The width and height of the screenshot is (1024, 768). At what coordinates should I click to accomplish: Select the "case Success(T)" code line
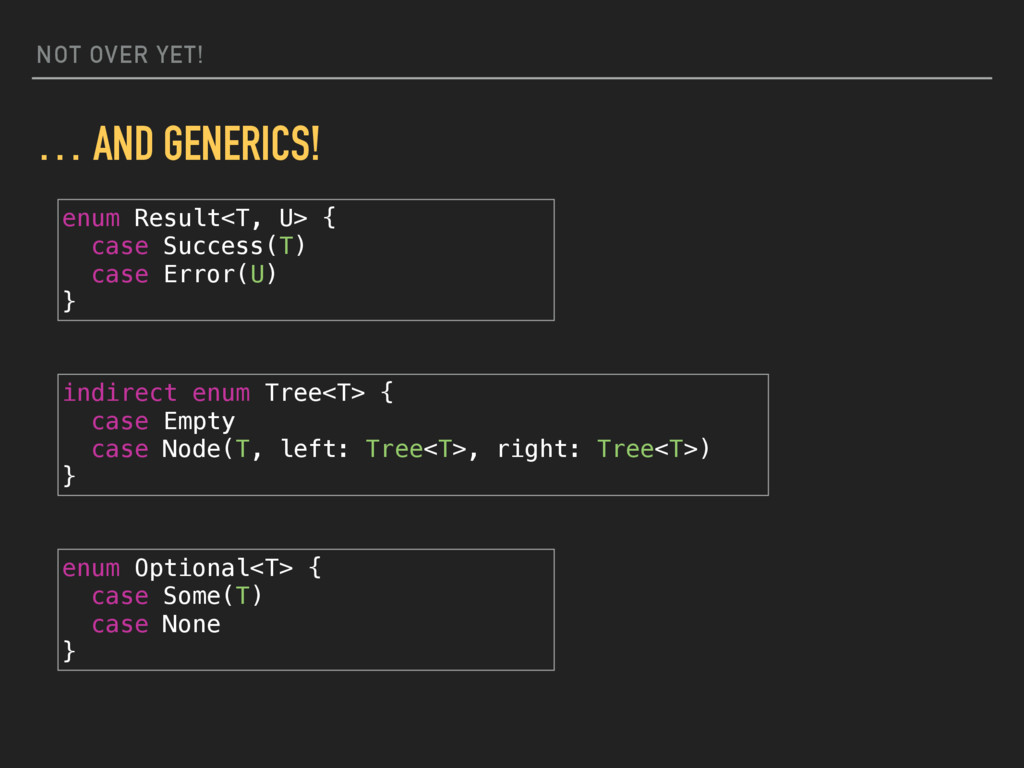point(198,246)
